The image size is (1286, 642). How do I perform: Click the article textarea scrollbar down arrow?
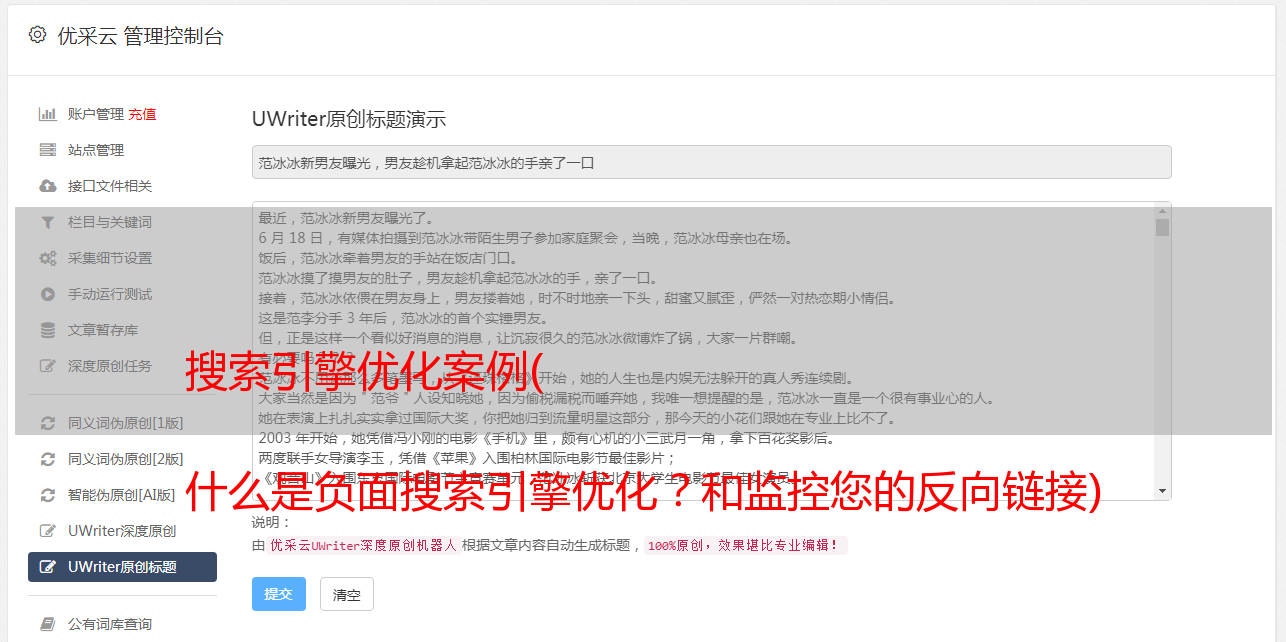(1162, 491)
